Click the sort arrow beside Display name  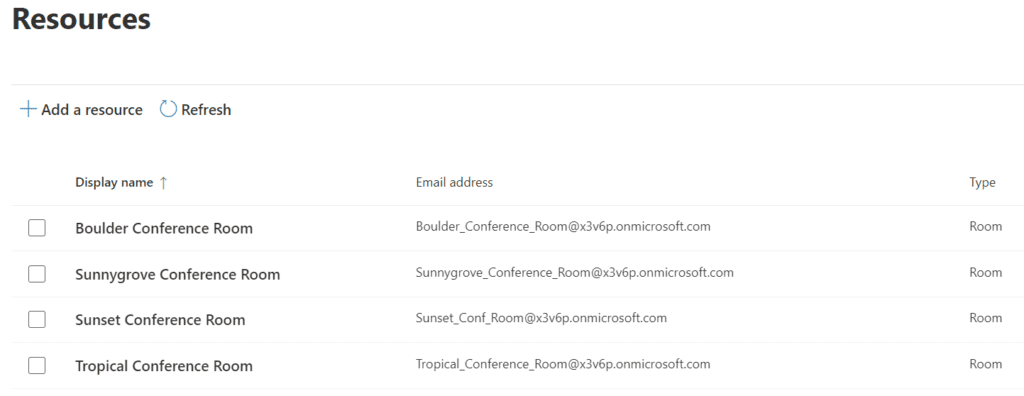tap(163, 183)
